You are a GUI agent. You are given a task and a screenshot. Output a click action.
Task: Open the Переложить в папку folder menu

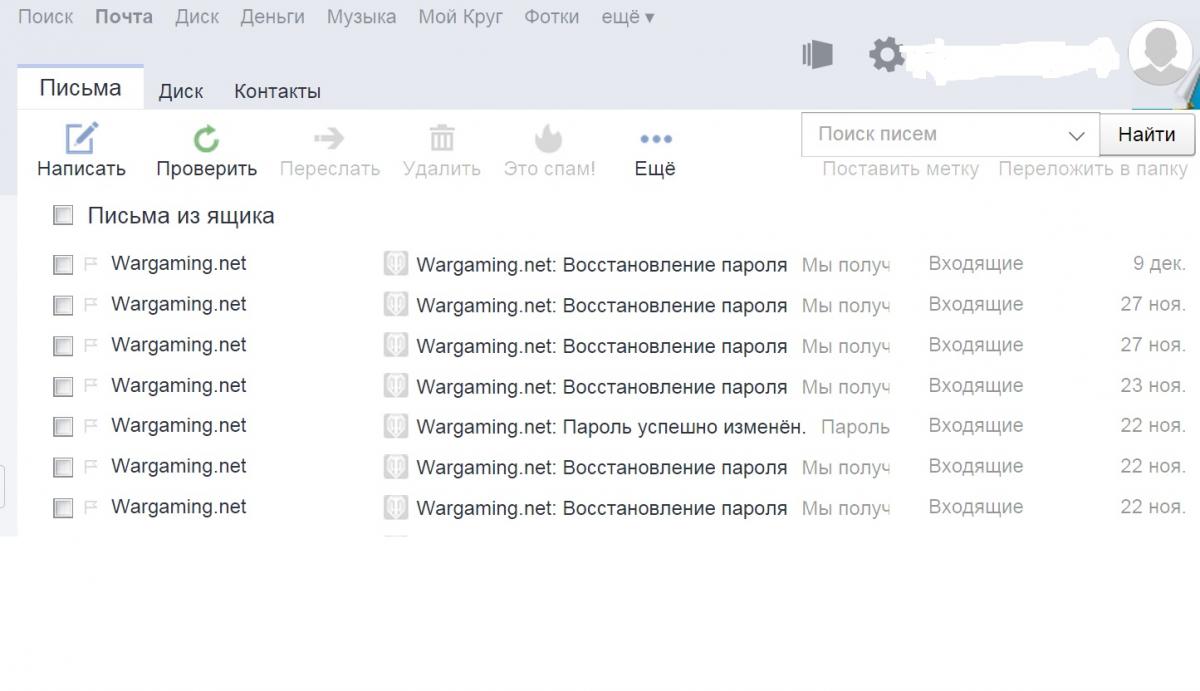(1092, 169)
